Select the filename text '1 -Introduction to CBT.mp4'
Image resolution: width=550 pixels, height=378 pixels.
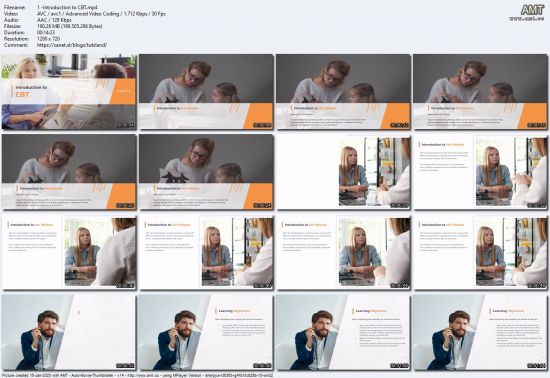tap(67, 7)
